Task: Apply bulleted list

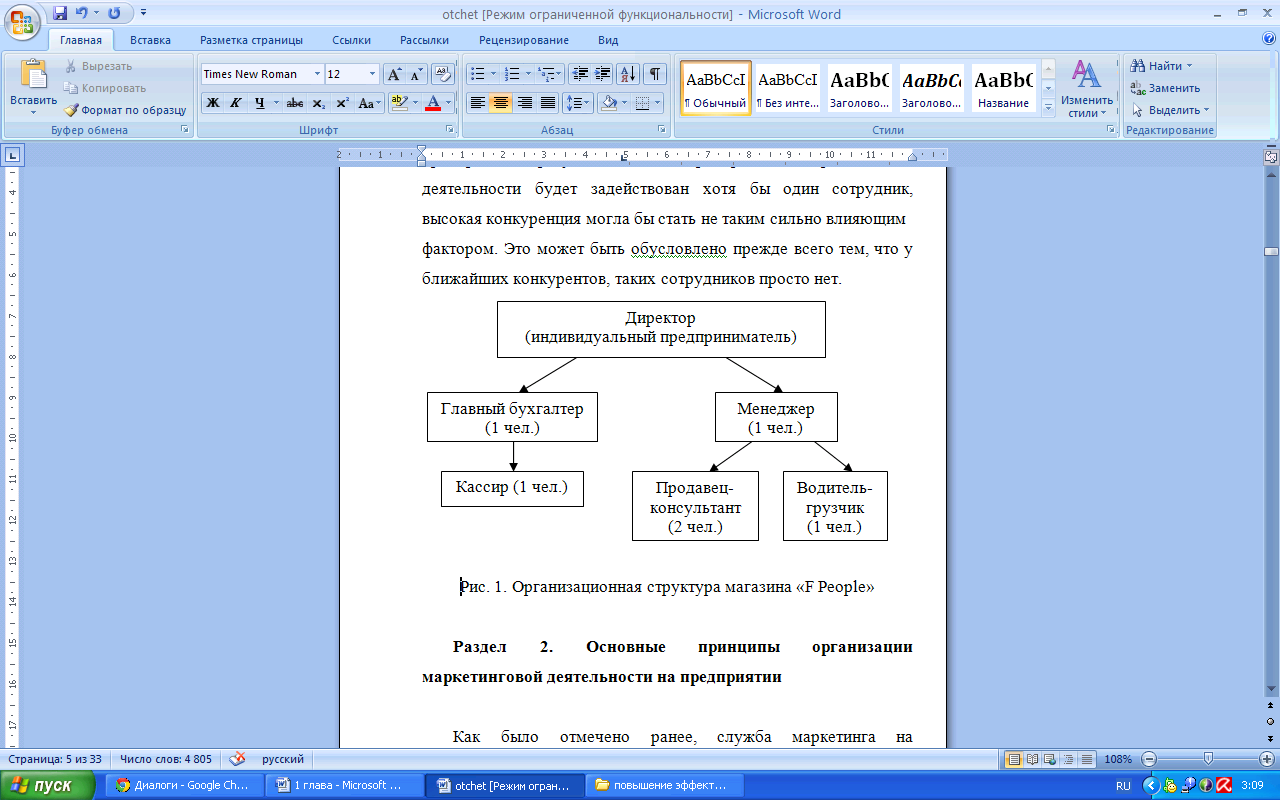Action: point(478,74)
